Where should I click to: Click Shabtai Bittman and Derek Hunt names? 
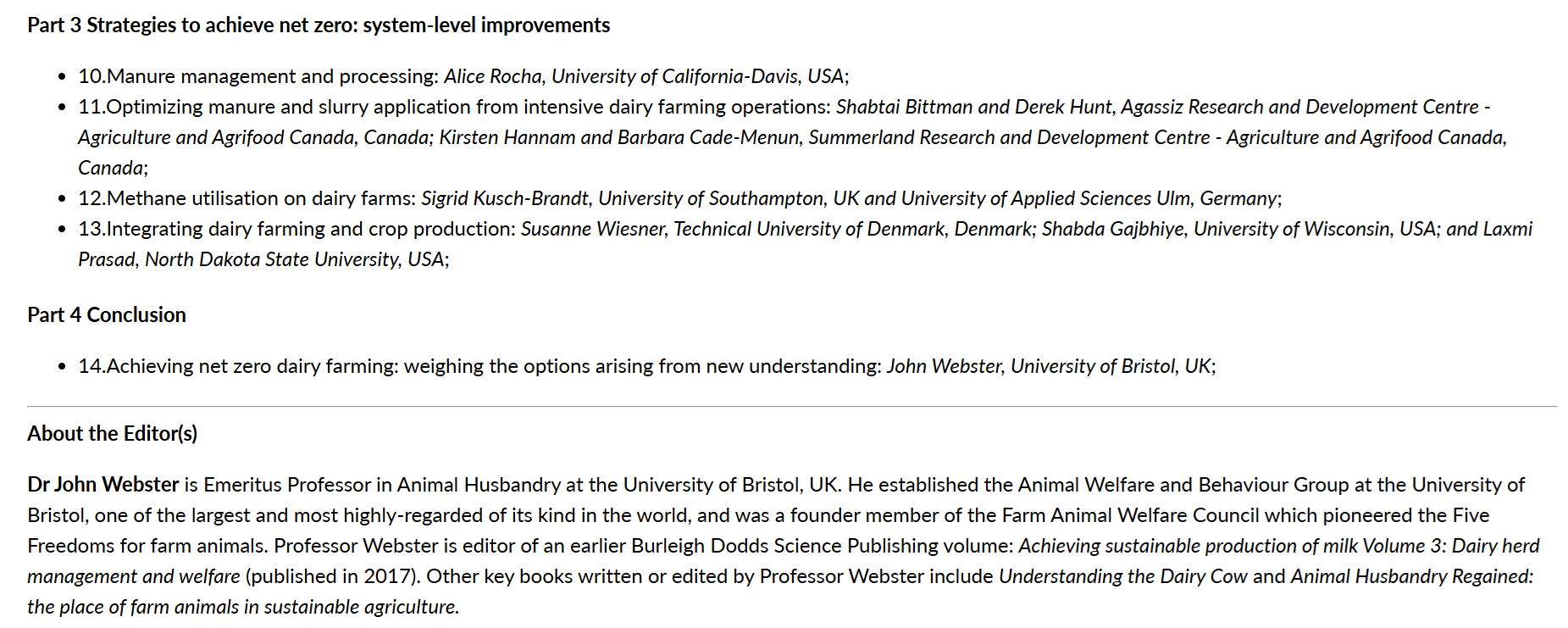click(973, 107)
